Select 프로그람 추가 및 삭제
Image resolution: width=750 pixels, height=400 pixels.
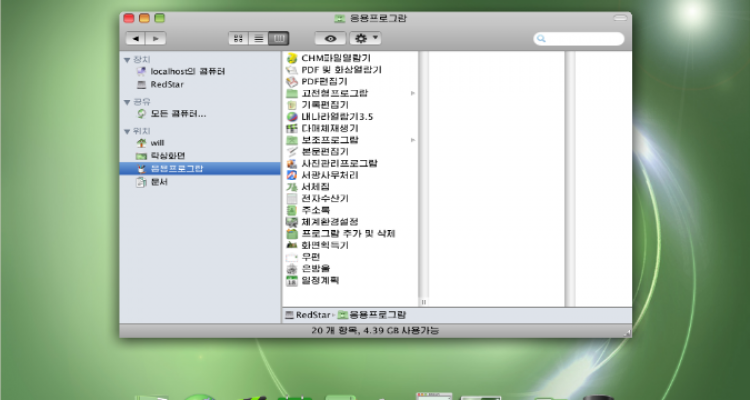(x=341, y=233)
